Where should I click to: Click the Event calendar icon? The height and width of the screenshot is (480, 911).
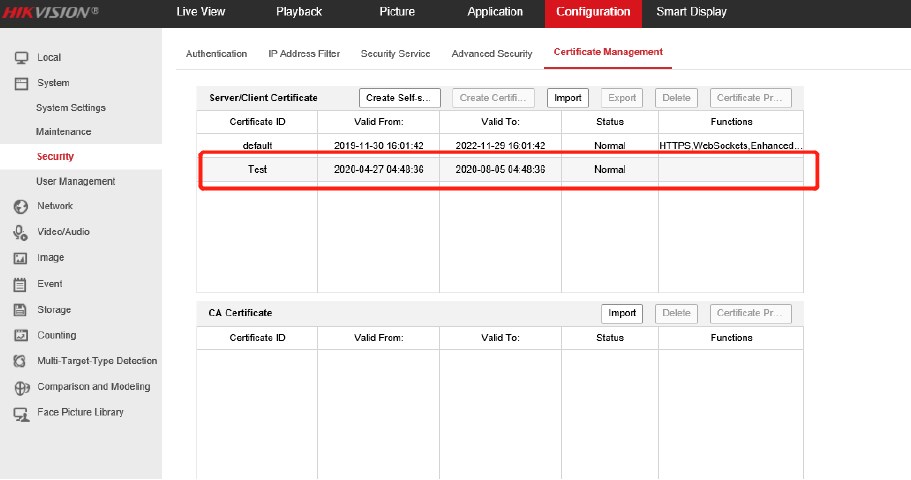(19, 284)
